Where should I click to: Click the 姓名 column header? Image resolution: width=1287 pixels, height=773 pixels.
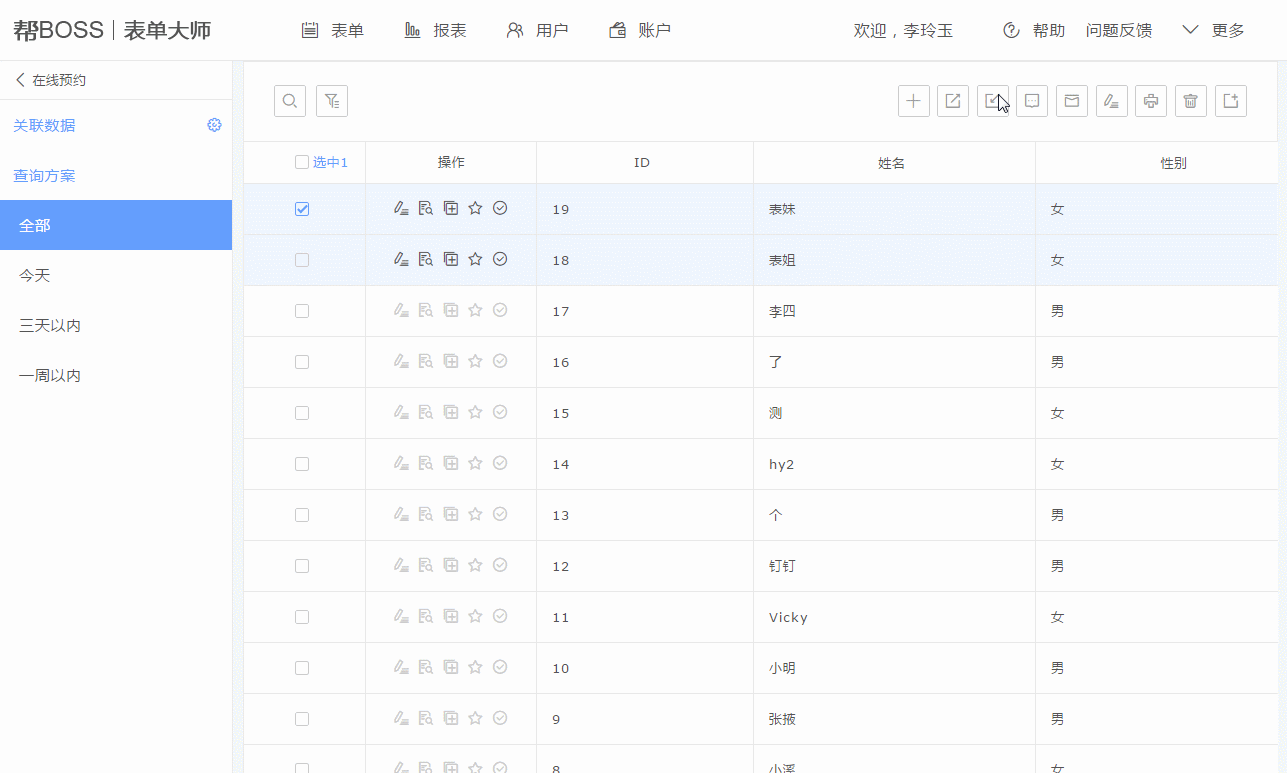891,163
